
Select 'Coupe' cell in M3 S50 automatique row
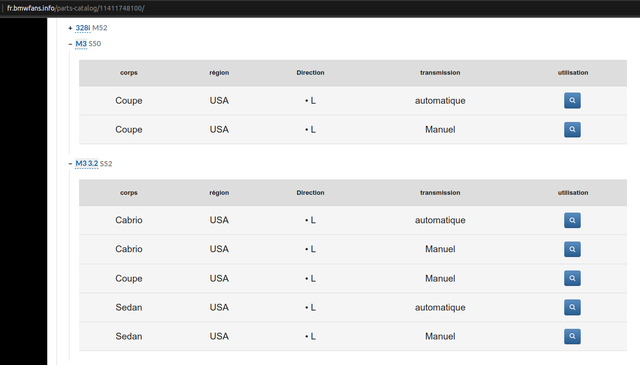pyautogui.click(x=129, y=100)
